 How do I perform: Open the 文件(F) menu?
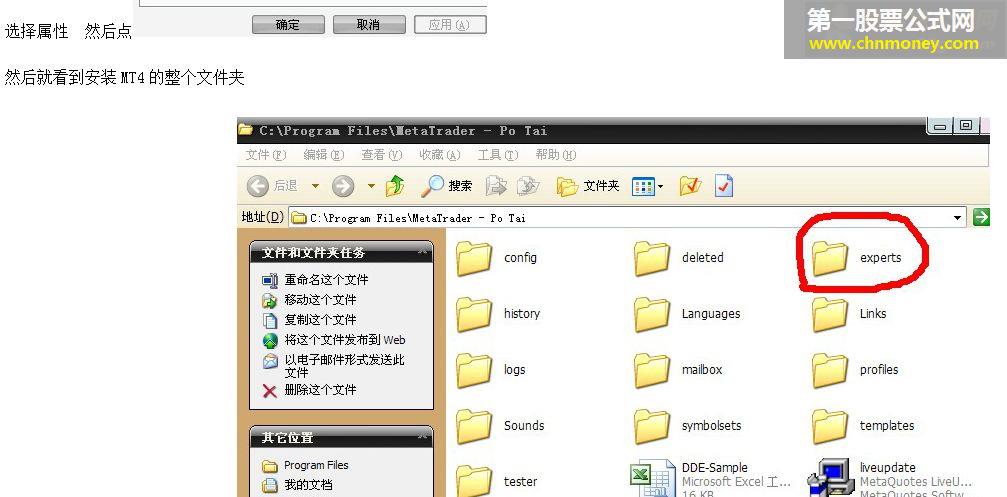266,155
